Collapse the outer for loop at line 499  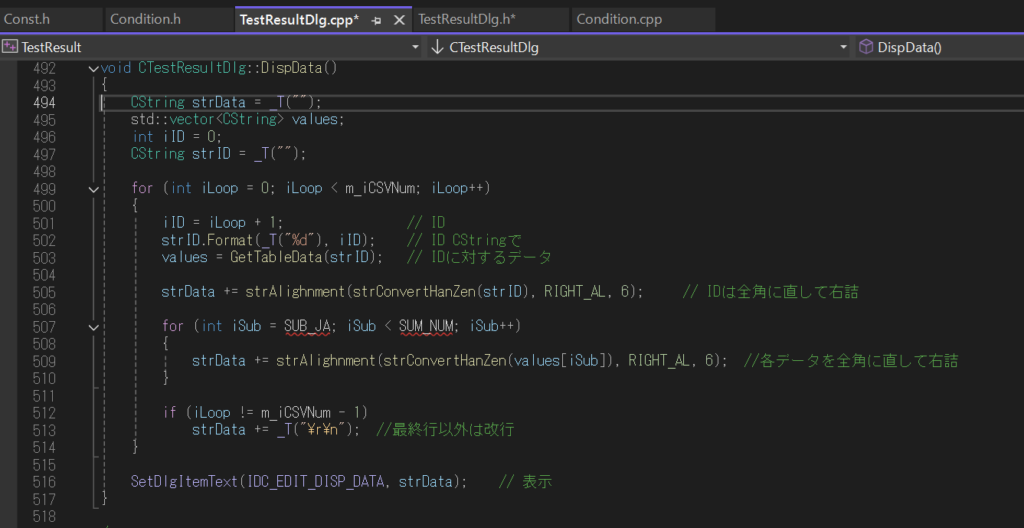[94, 188]
